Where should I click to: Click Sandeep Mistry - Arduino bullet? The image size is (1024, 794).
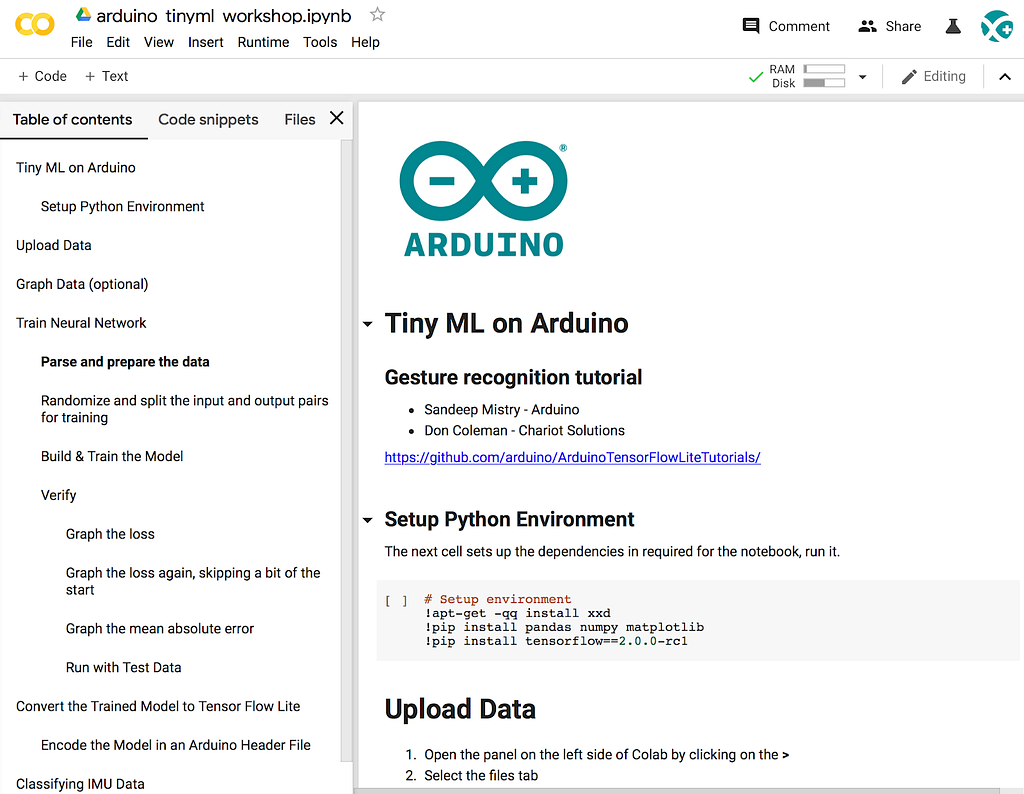pos(502,409)
